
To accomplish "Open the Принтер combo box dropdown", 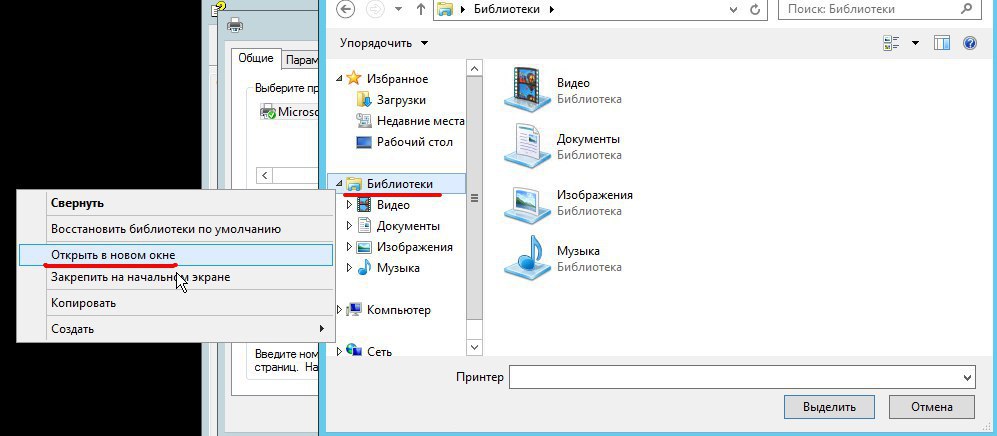I will click(966, 377).
